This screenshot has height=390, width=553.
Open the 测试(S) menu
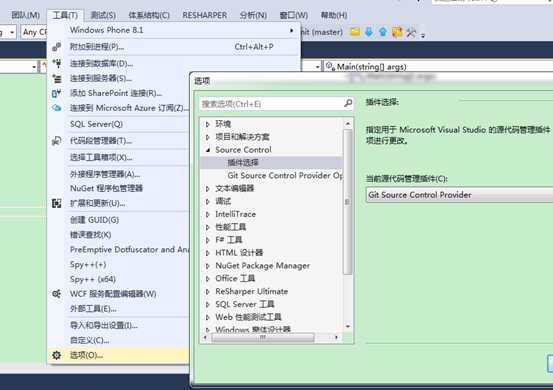103,15
